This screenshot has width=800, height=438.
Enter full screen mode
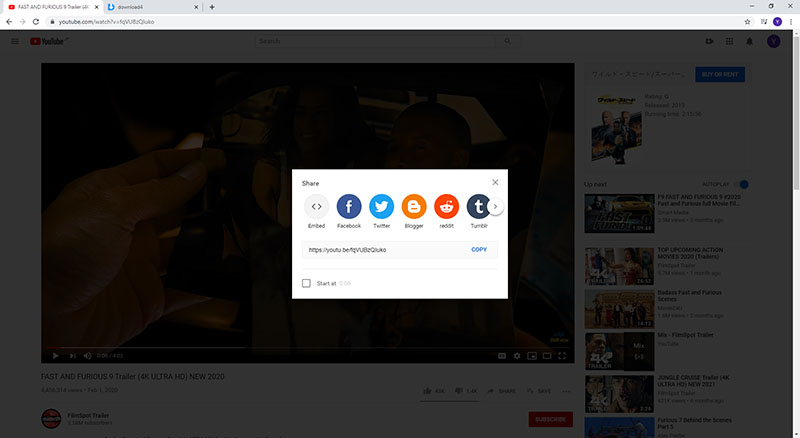pyautogui.click(x=562, y=356)
